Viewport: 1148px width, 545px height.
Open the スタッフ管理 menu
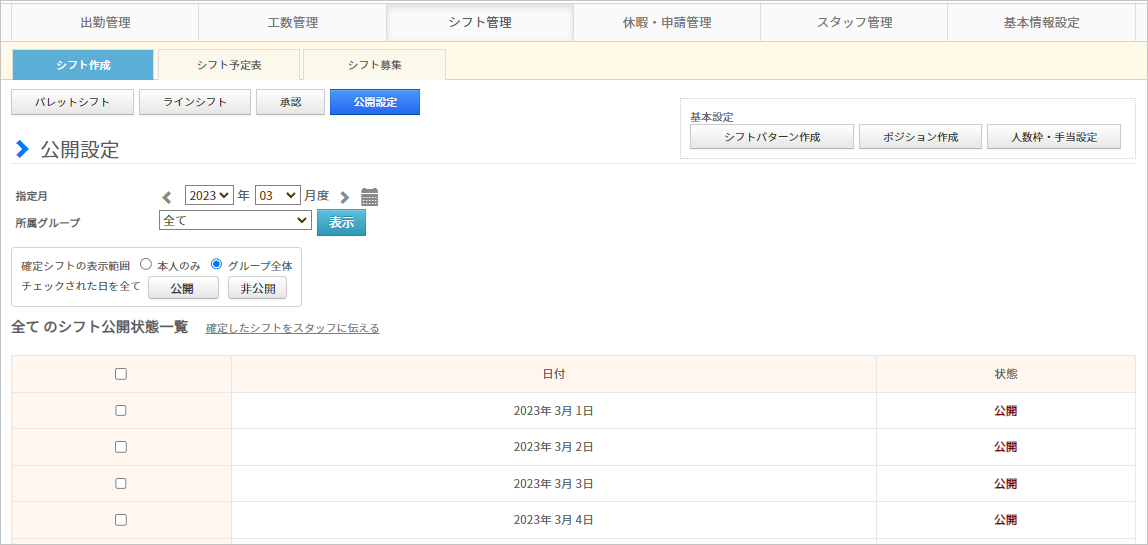tap(853, 22)
